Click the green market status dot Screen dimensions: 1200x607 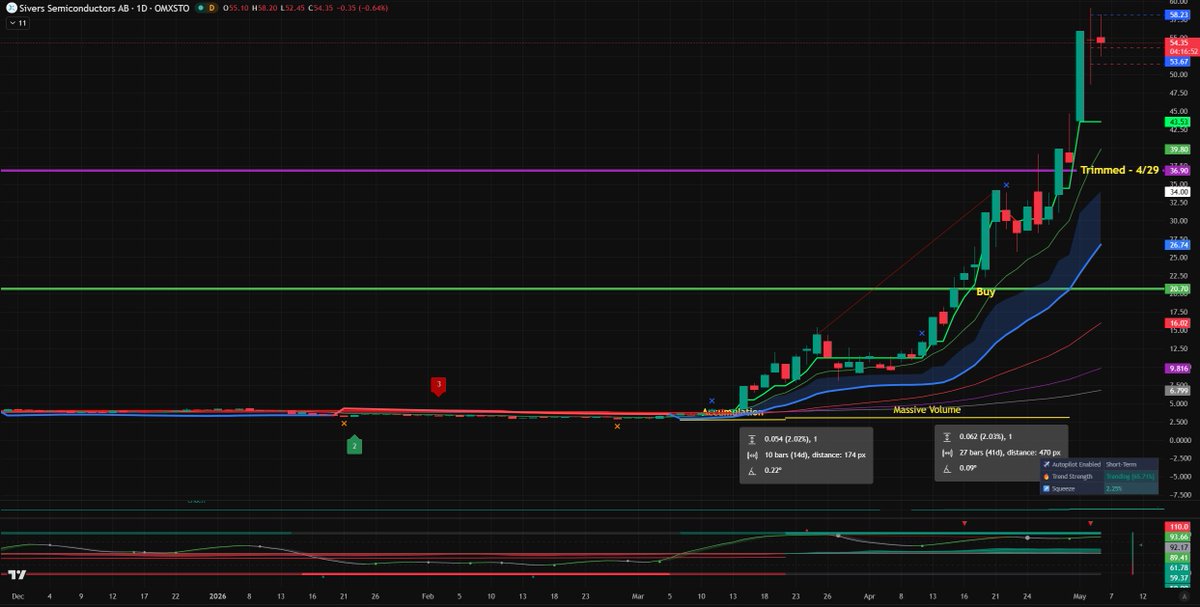(x=201, y=7)
